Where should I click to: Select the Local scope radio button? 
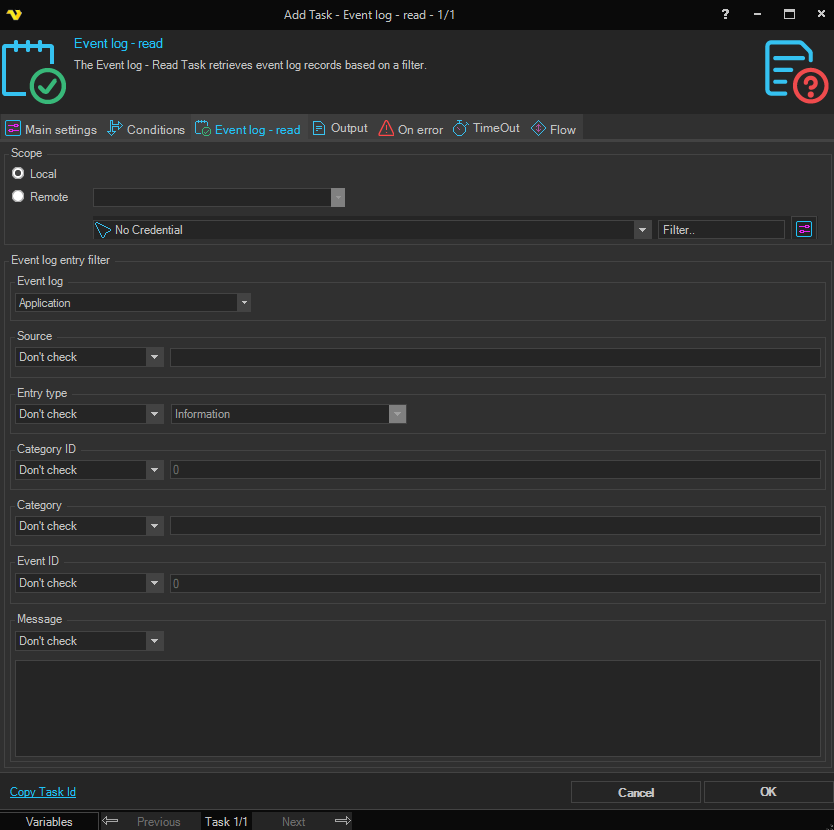point(18,174)
